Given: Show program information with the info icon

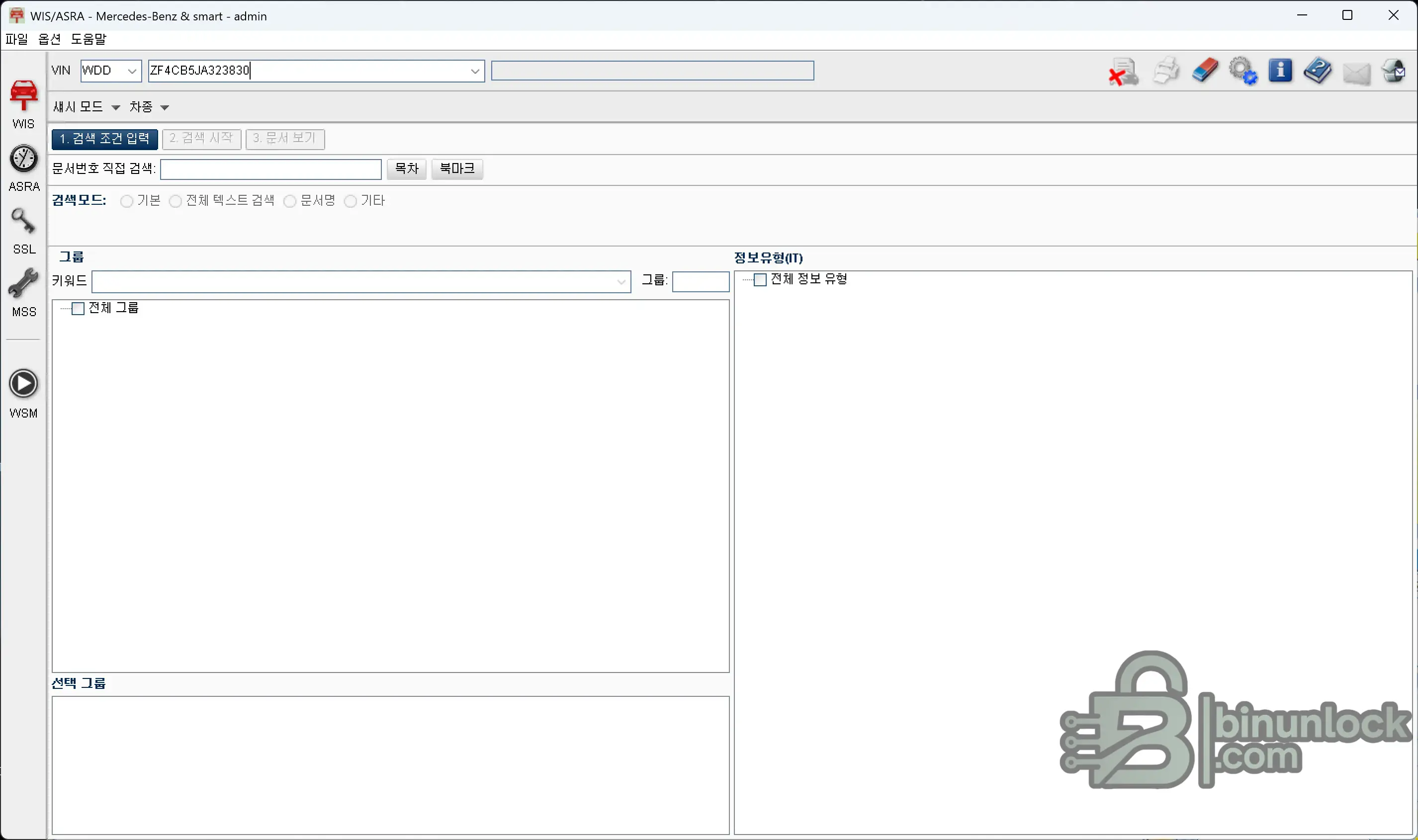Looking at the screenshot, I should coord(1281,70).
